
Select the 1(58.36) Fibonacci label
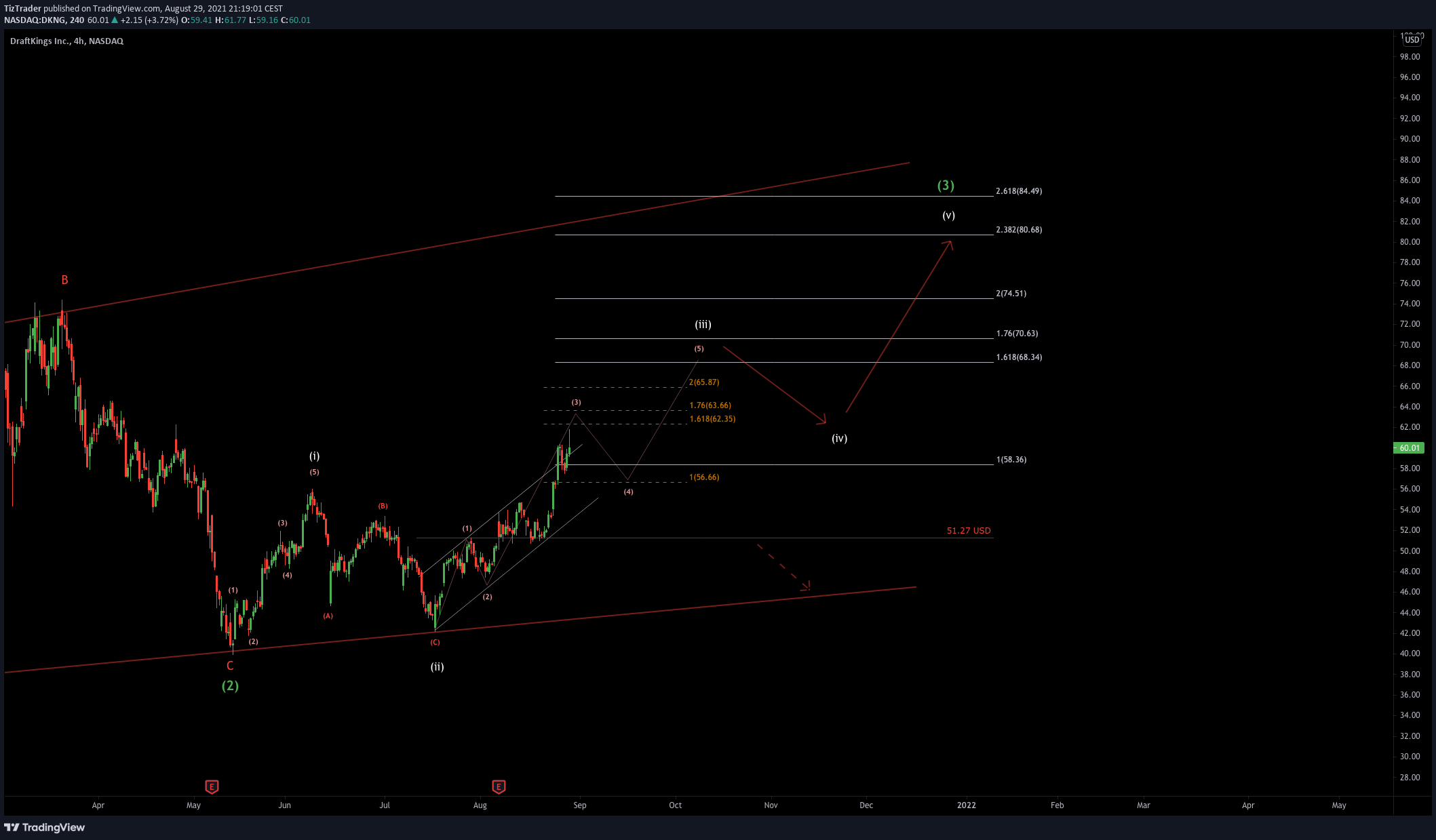tap(1011, 460)
